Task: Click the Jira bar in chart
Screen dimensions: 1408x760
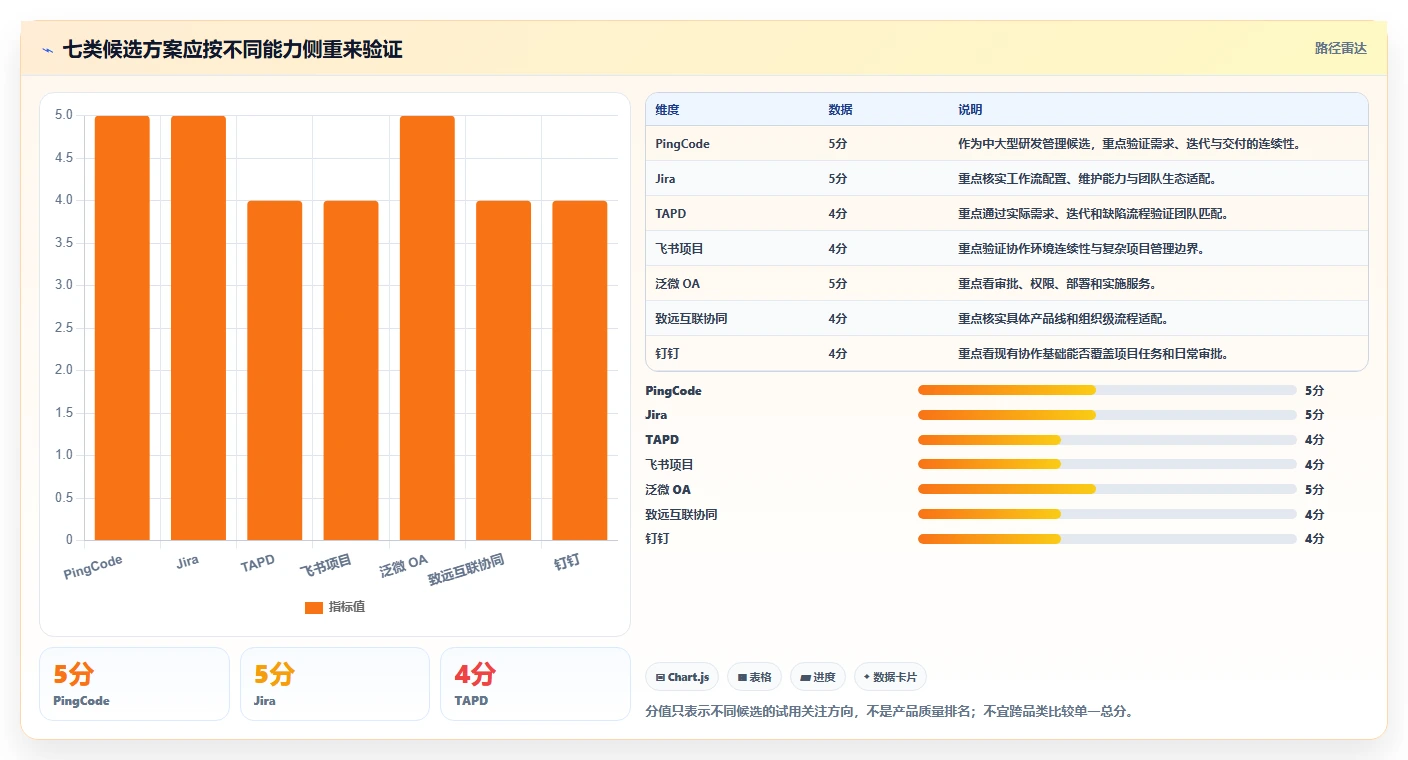Action: click(198, 328)
